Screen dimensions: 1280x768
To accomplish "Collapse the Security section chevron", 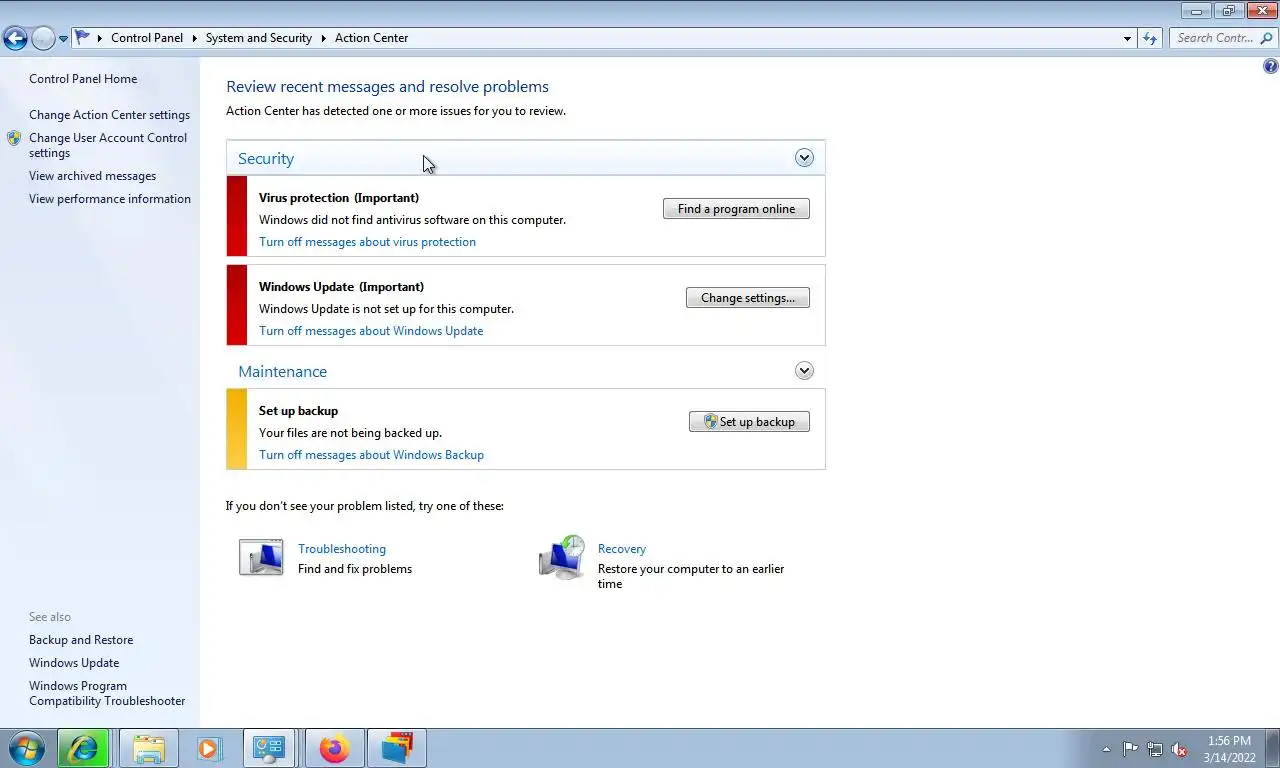I will [804, 158].
